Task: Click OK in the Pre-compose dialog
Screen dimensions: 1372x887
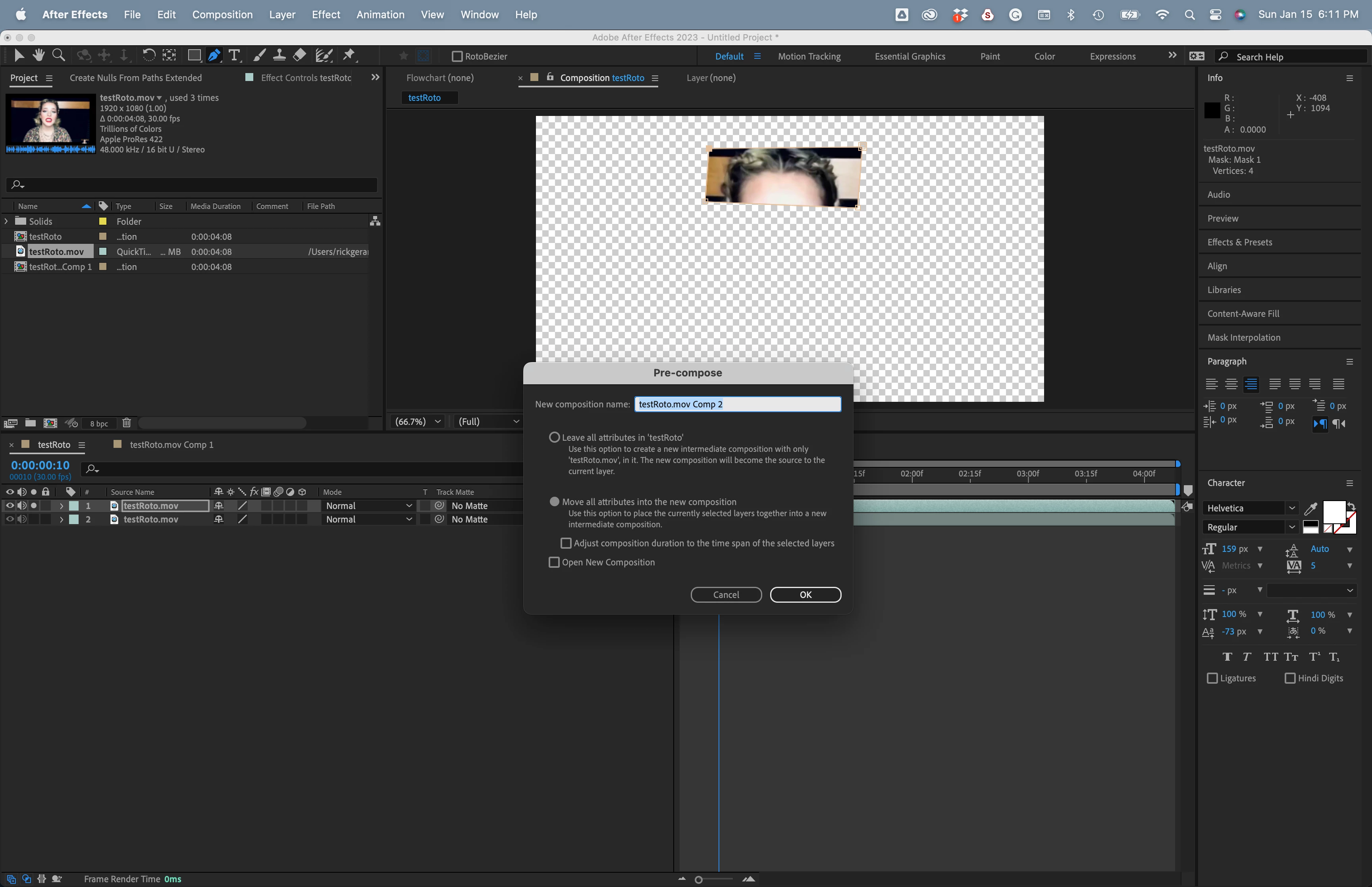Action: (x=805, y=595)
